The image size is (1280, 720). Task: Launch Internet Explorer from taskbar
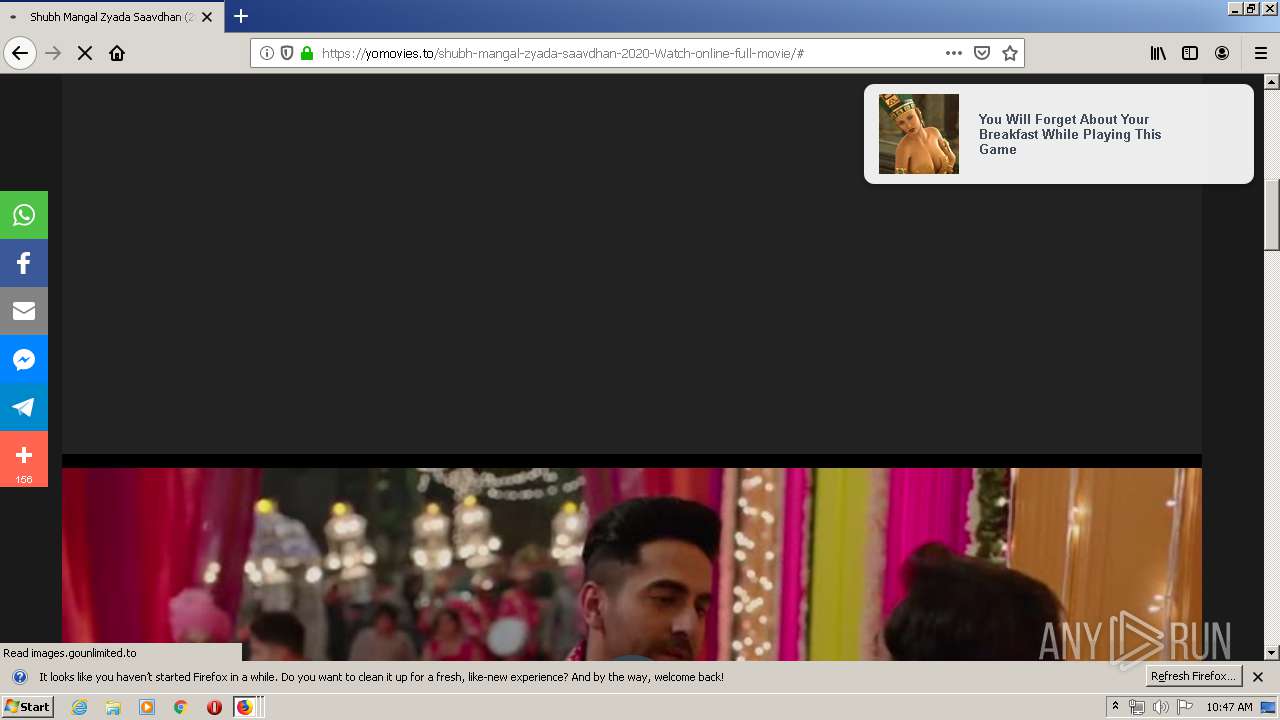80,707
